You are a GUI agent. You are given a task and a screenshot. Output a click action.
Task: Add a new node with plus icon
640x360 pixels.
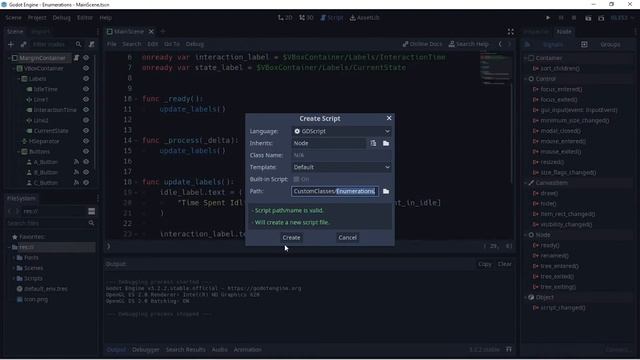pyautogui.click(x=11, y=44)
